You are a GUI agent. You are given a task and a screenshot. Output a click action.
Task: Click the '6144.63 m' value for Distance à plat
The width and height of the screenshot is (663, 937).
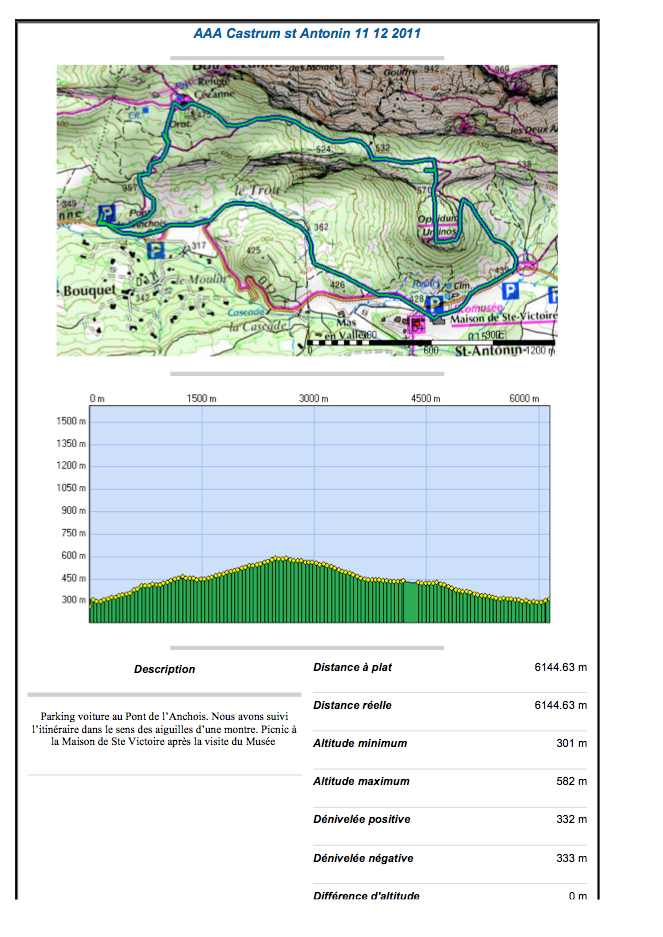(x=561, y=667)
